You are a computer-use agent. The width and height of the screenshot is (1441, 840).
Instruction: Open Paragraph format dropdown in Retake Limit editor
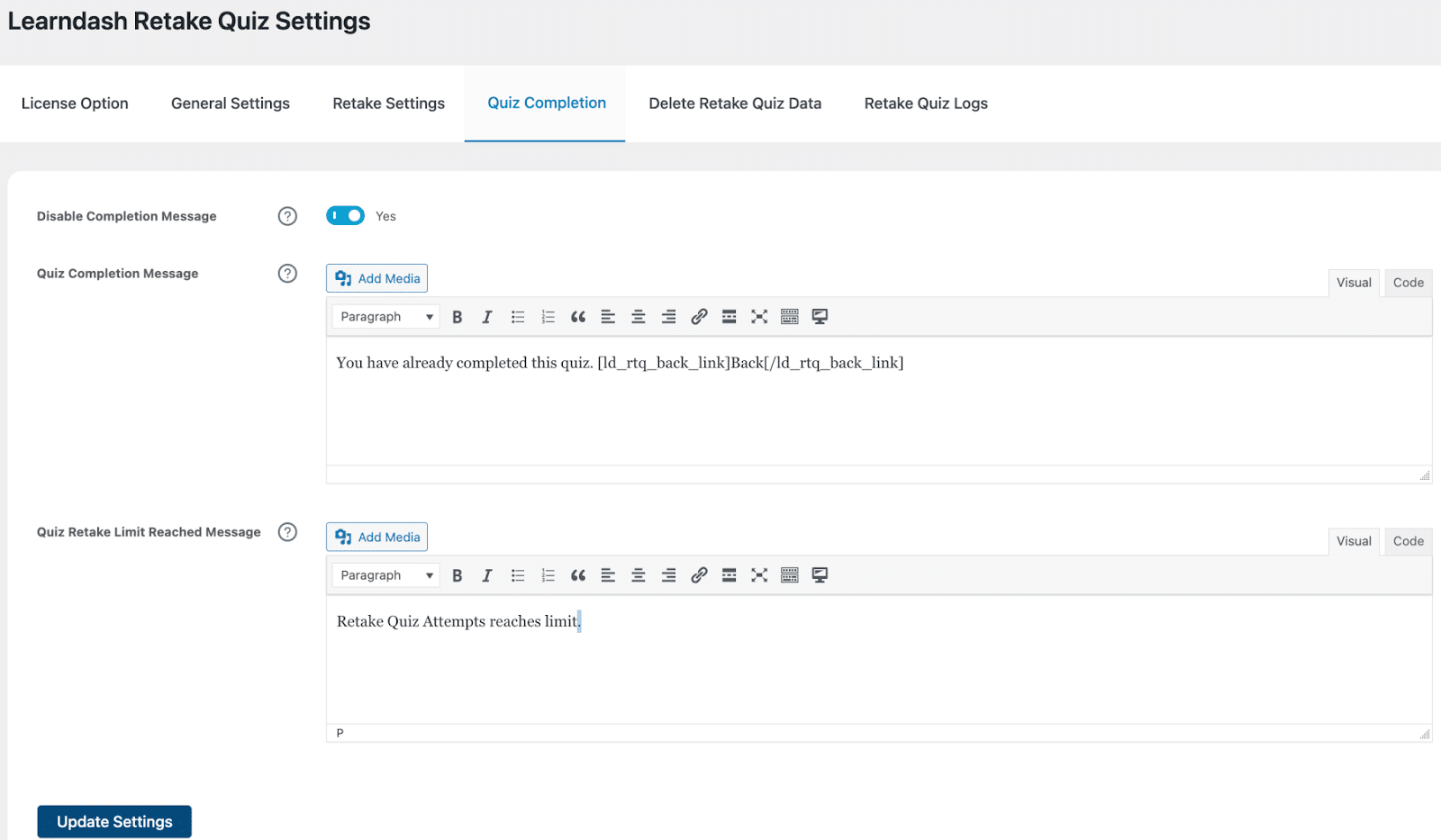coord(385,575)
